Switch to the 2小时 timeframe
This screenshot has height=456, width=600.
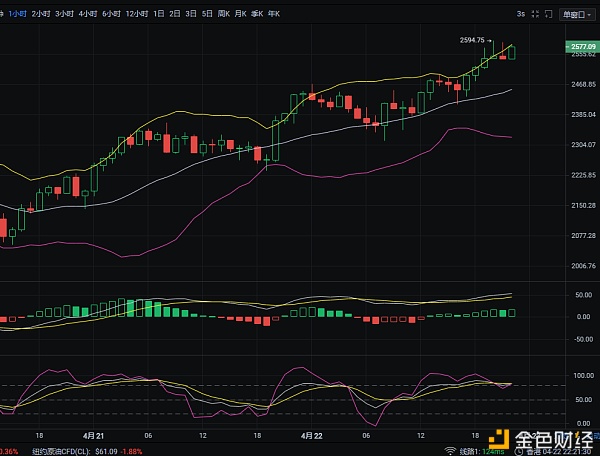pyautogui.click(x=42, y=14)
